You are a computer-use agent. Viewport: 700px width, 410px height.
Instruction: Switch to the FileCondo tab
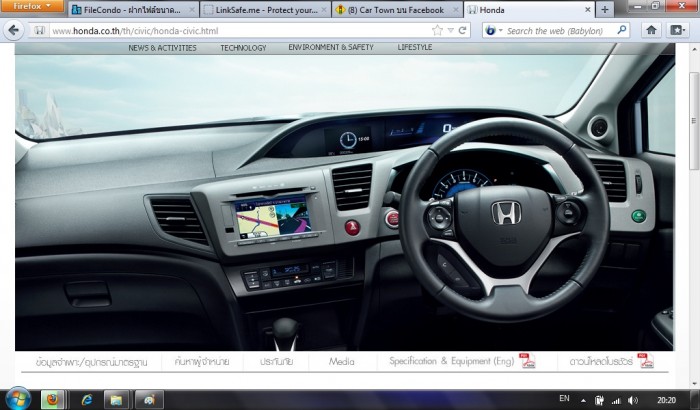[x=133, y=9]
